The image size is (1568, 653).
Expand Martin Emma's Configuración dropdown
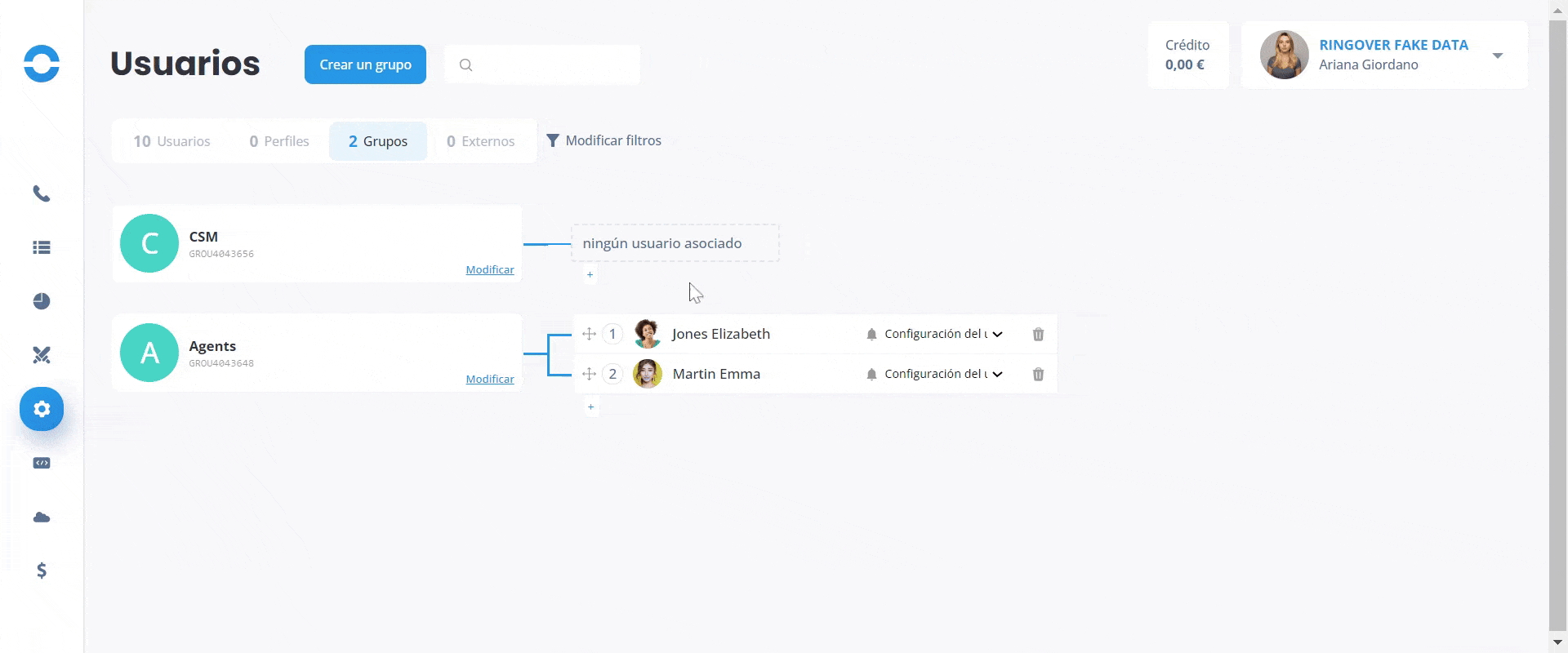997,374
